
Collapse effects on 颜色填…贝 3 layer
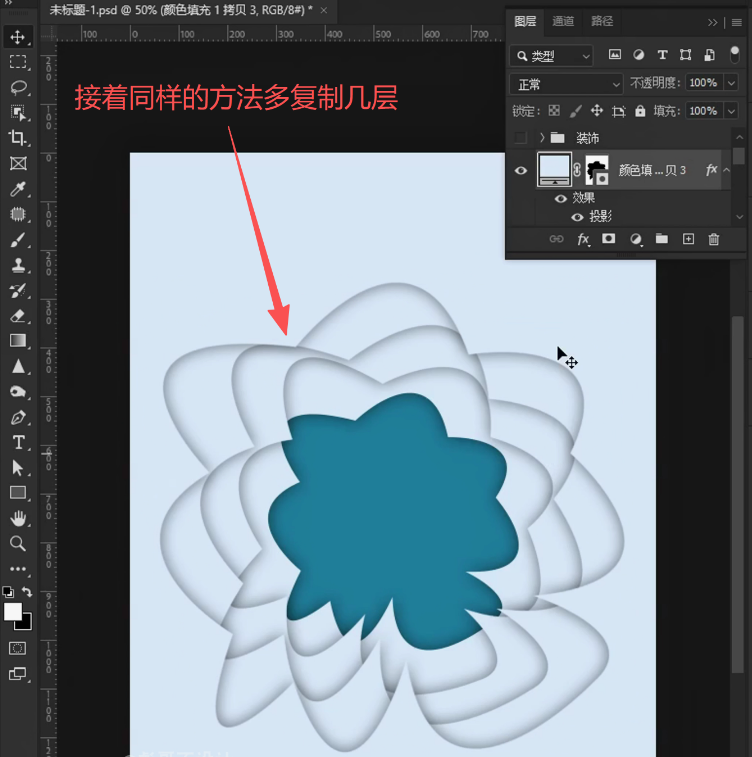(726, 170)
